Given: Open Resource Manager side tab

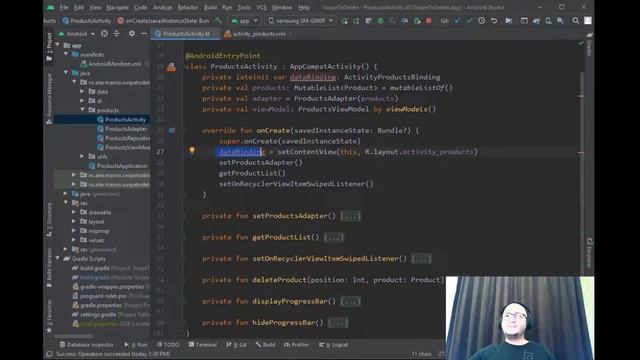Looking at the screenshot, I should [x=49, y=98].
